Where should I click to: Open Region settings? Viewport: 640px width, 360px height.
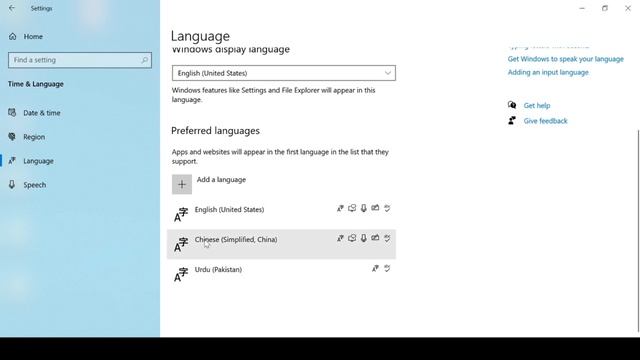click(x=34, y=137)
